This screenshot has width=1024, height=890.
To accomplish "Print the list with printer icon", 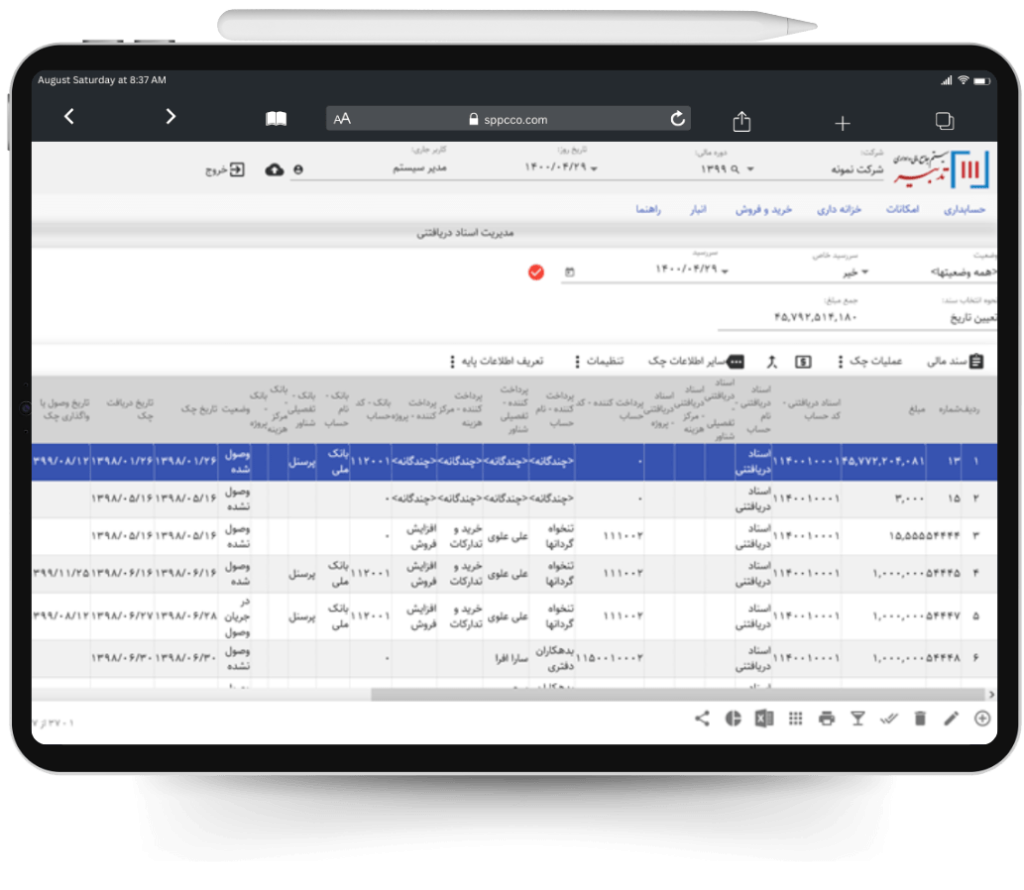I will [826, 718].
